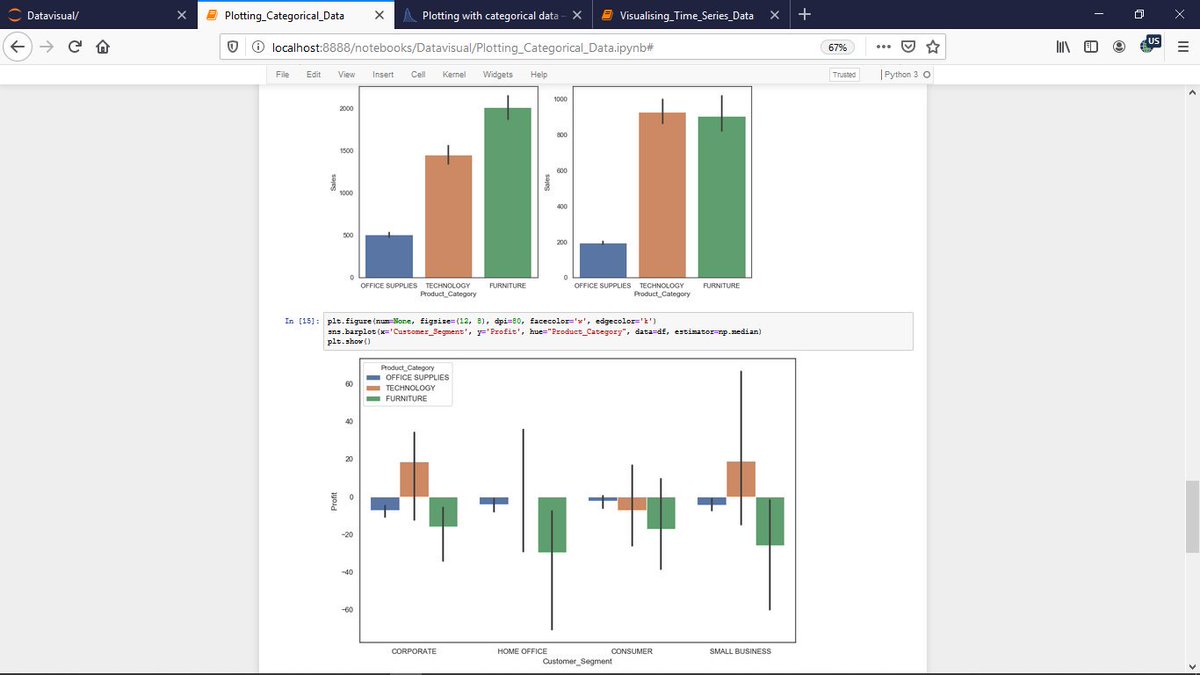Open the Firefox account icon
Viewport: 1200px width, 675px height.
click(x=1120, y=47)
